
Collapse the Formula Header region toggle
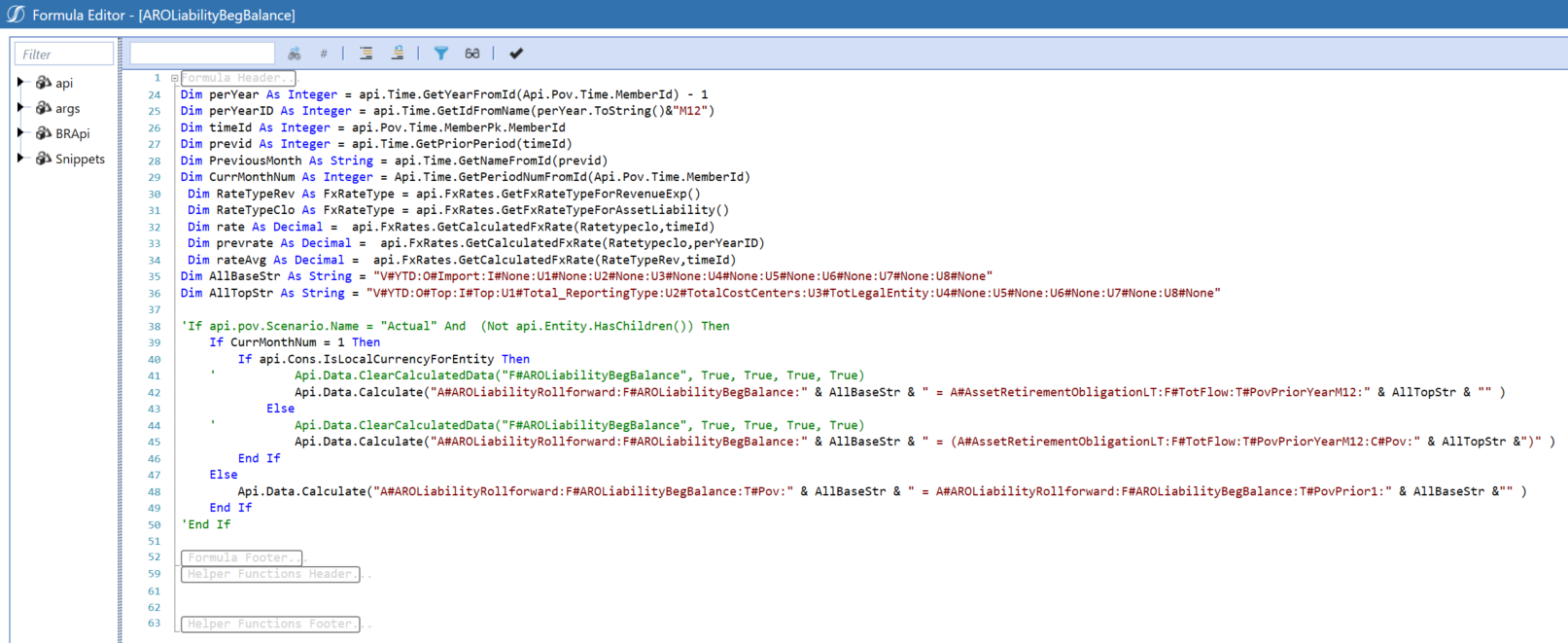tap(174, 78)
